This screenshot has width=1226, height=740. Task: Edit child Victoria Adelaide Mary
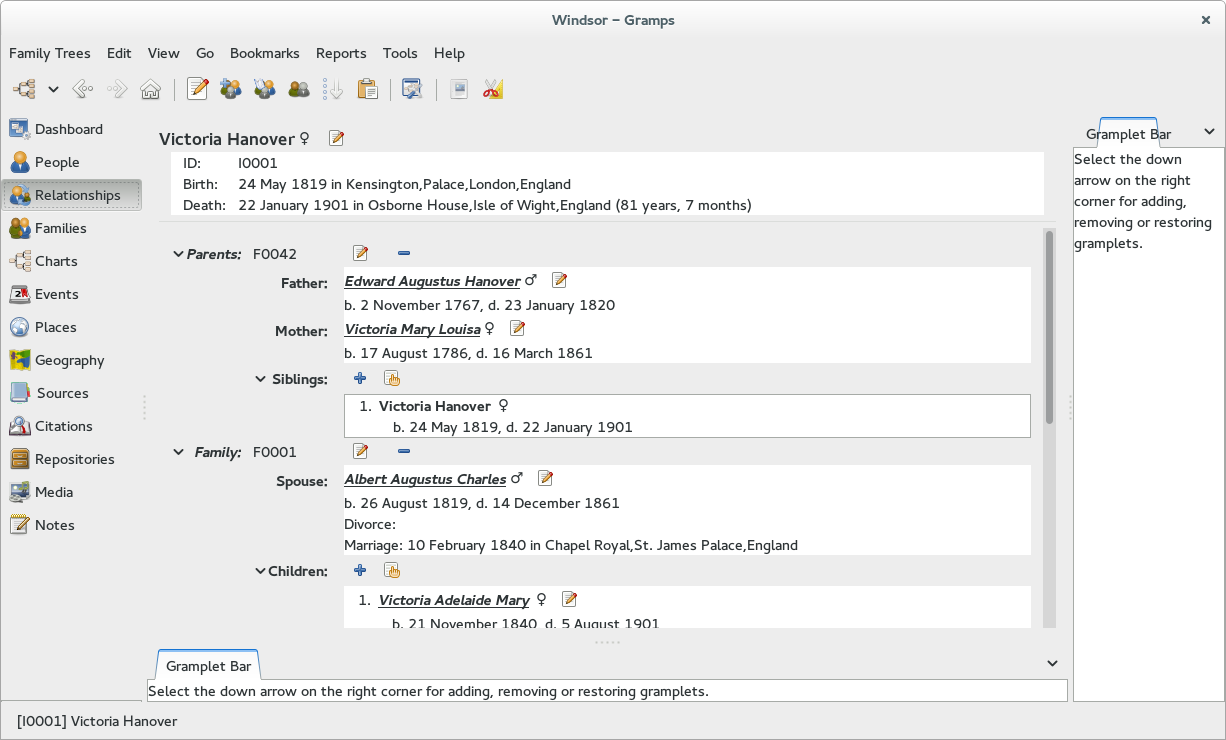pyautogui.click(x=570, y=600)
